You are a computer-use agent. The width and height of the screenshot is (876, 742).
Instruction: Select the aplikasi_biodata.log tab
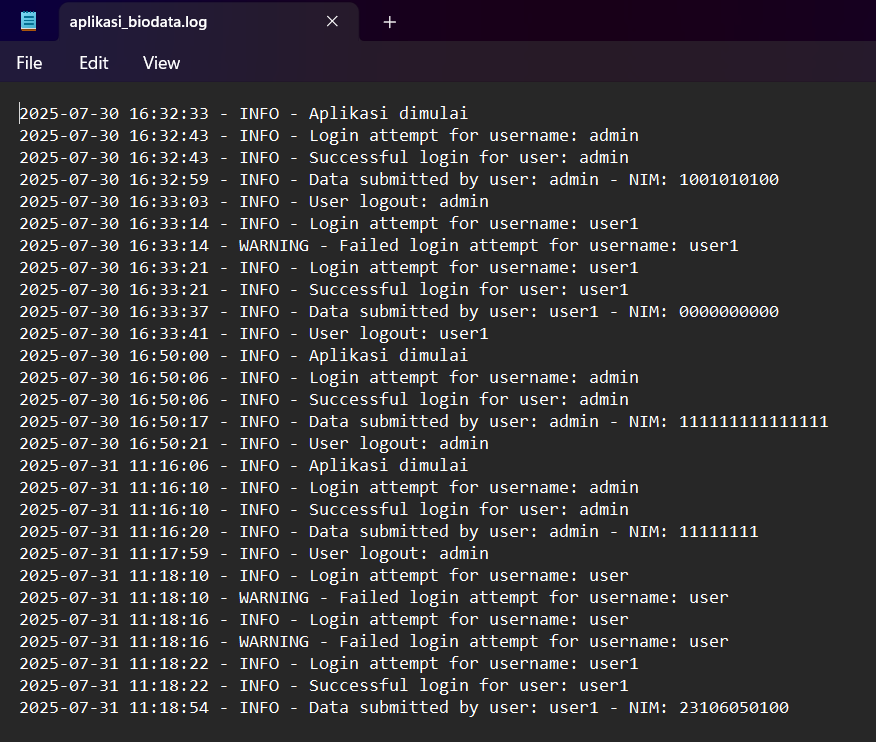pyautogui.click(x=180, y=21)
